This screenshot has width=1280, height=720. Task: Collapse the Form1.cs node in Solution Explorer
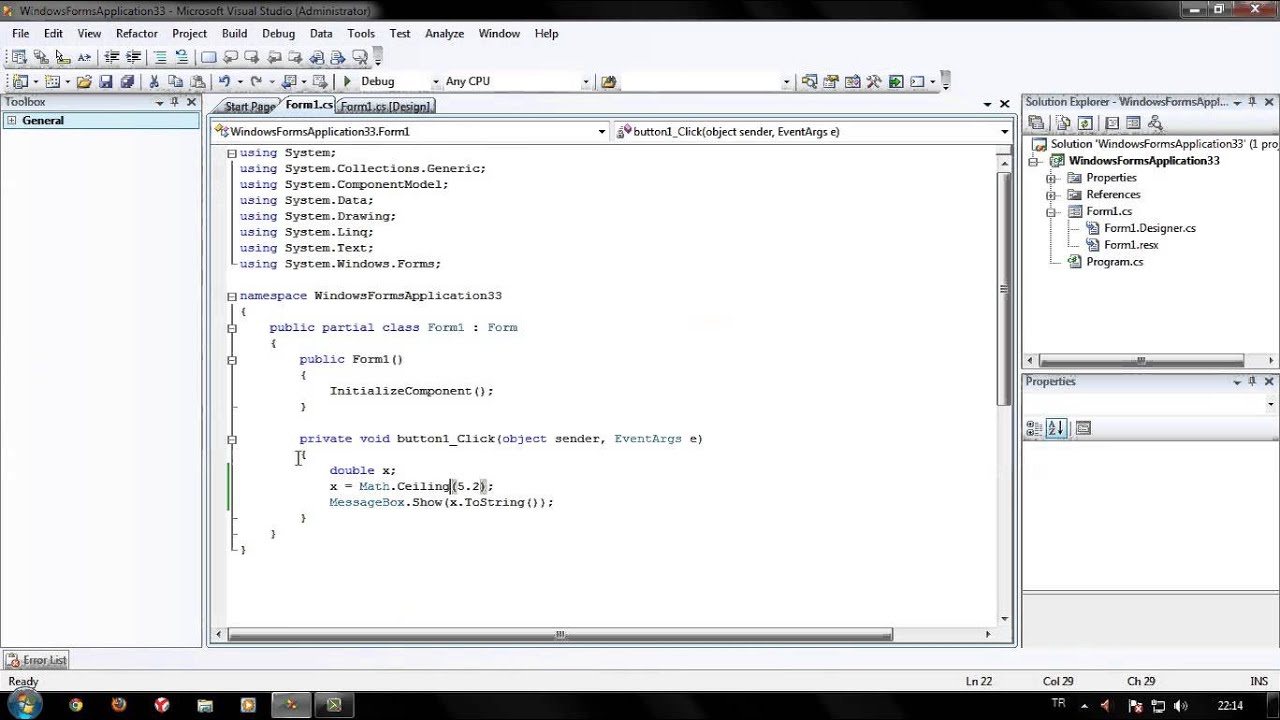(1051, 212)
